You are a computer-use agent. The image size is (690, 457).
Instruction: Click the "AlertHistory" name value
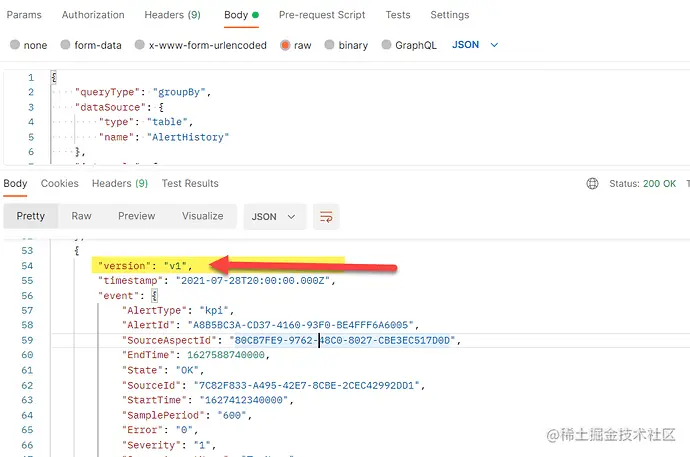coord(188,137)
